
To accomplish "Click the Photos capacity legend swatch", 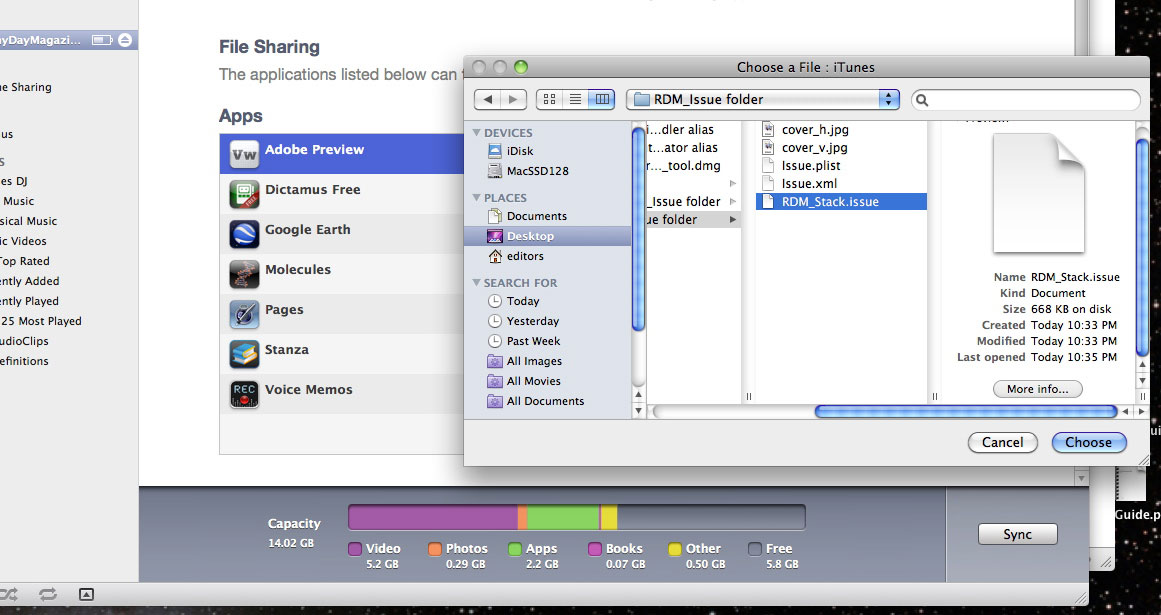I will (x=435, y=549).
